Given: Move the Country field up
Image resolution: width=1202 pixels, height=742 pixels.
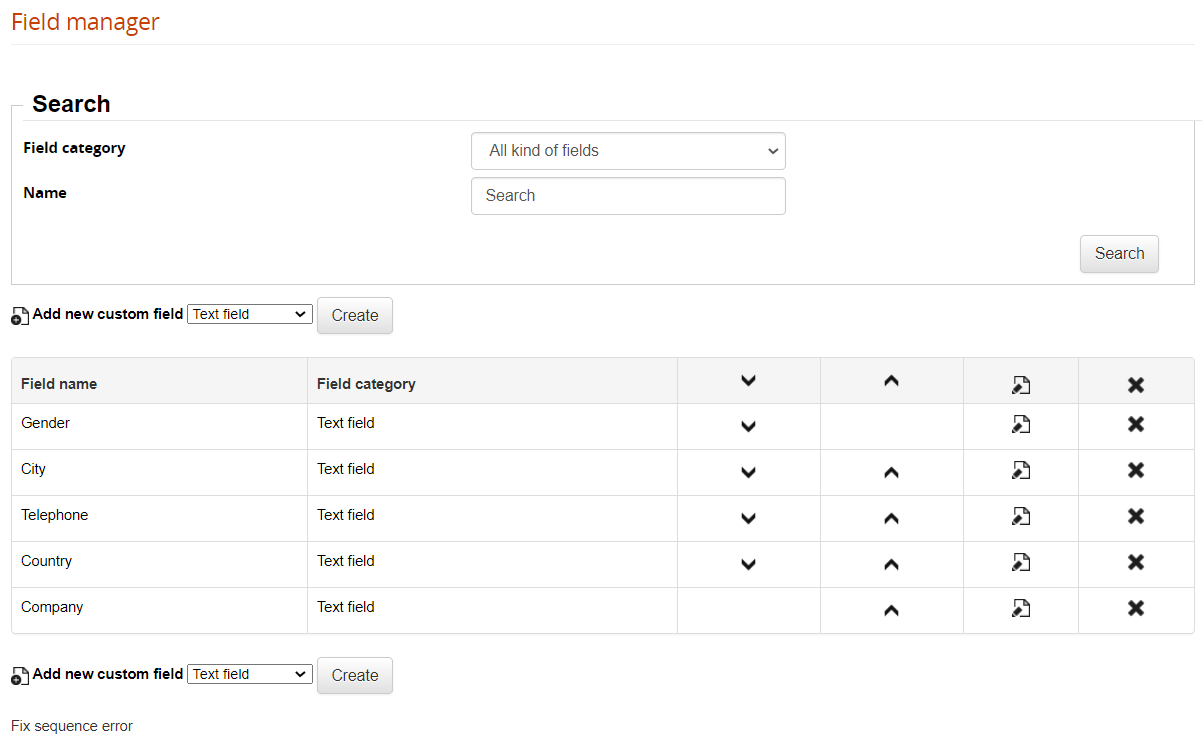Looking at the screenshot, I should coord(891,563).
